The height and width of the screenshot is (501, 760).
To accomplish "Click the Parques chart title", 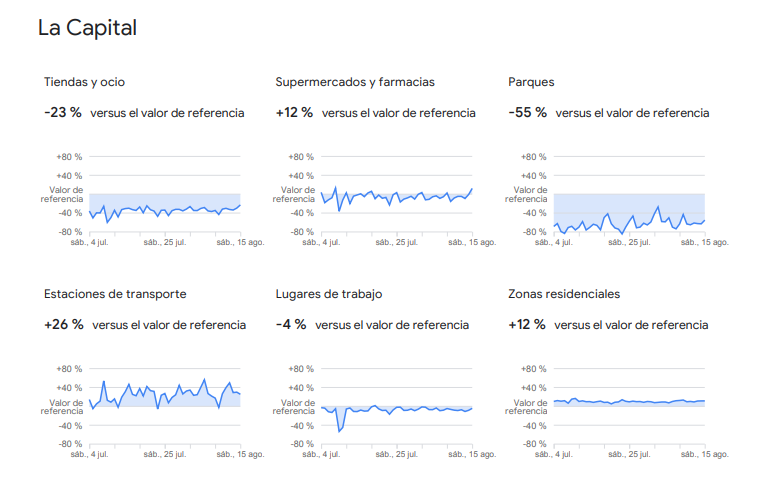I will pos(531,82).
